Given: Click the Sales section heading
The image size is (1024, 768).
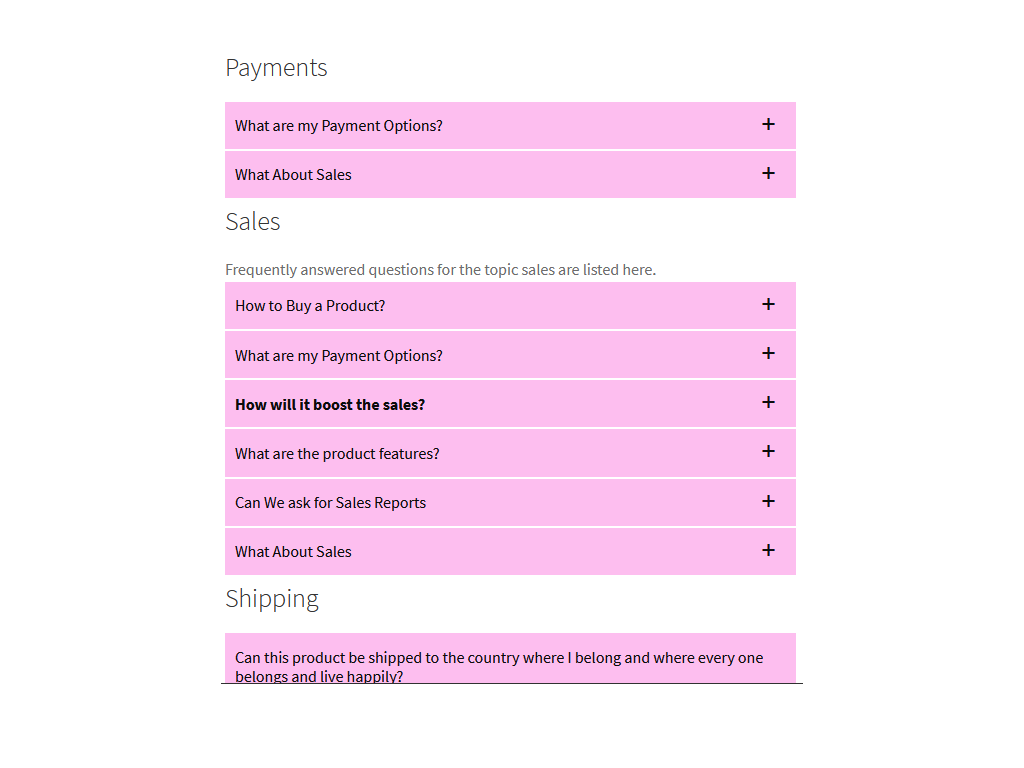Looking at the screenshot, I should (x=253, y=222).
